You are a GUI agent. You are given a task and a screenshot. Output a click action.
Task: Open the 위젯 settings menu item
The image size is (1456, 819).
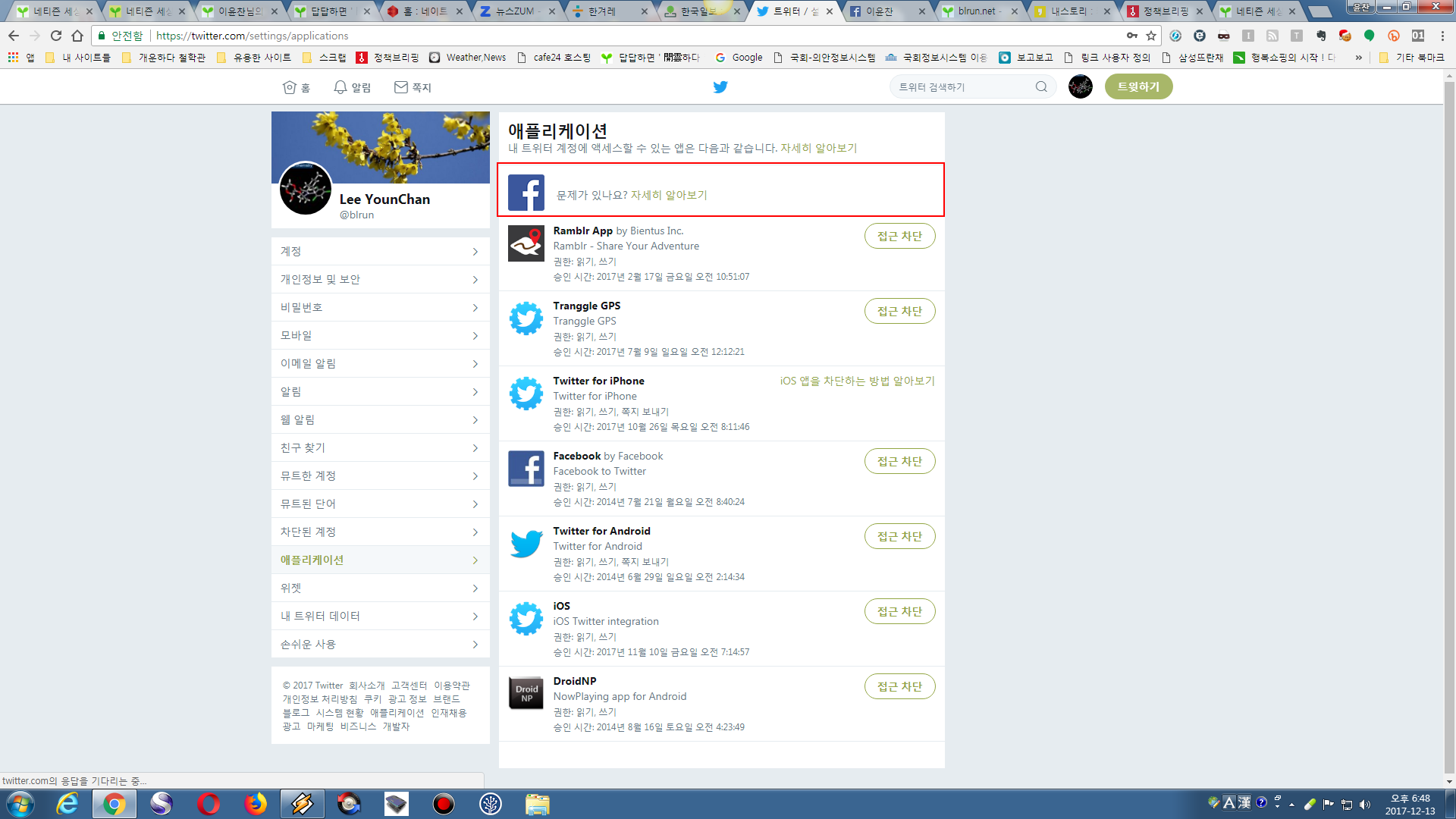(381, 588)
